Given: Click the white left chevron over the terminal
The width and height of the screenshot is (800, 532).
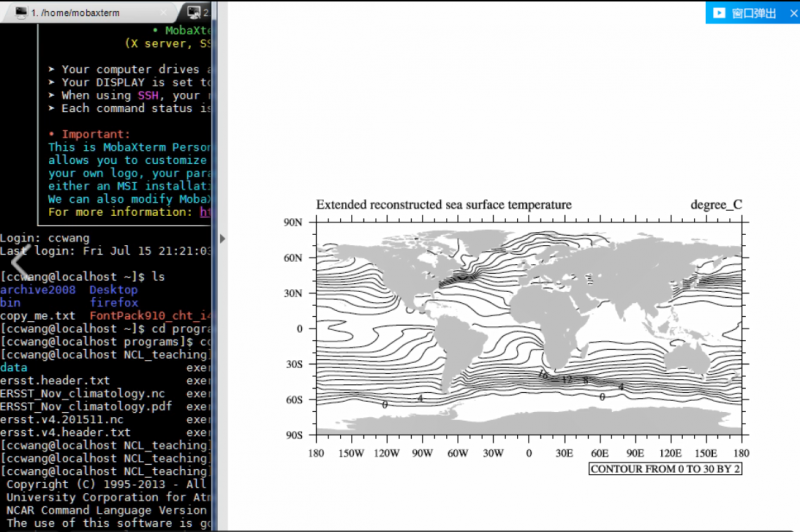Looking at the screenshot, I should pyautogui.click(x=18, y=262).
